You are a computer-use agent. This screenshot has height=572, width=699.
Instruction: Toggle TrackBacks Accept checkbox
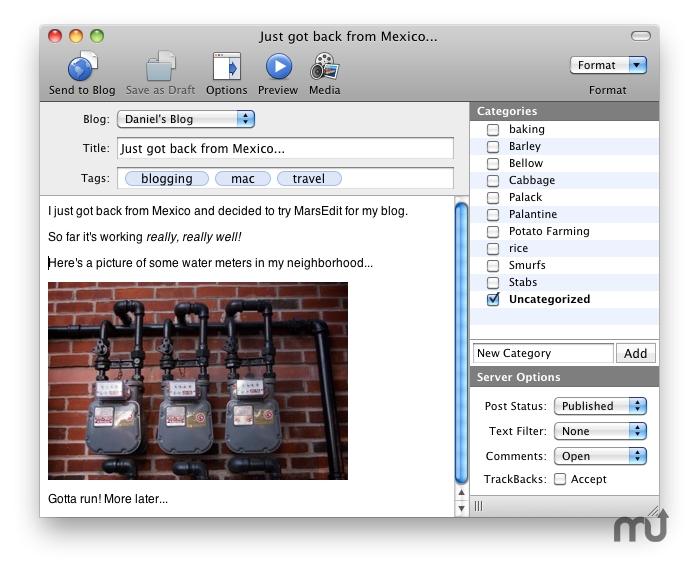(x=560, y=479)
